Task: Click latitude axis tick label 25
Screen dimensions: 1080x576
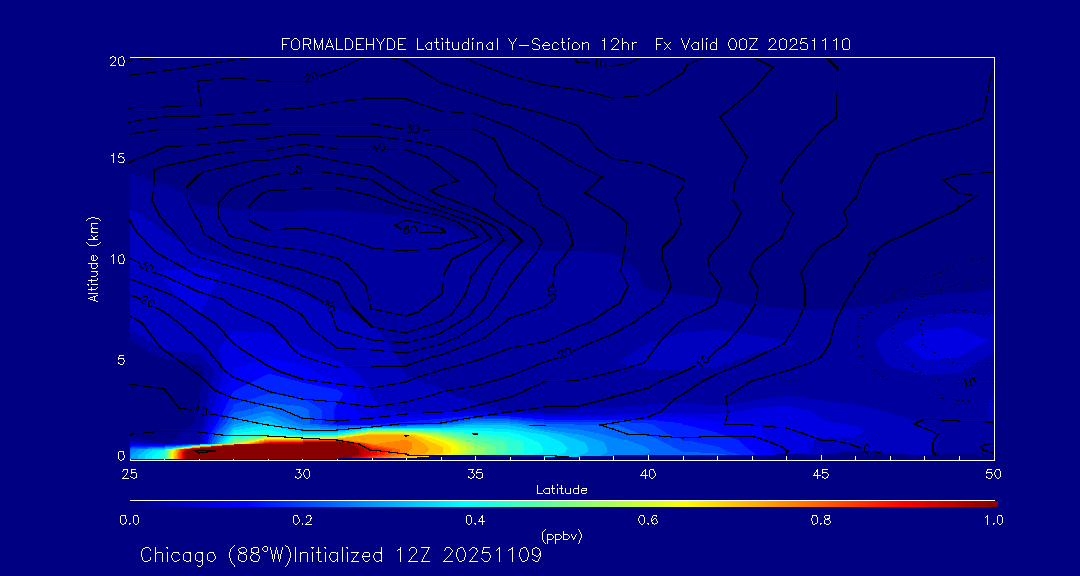Action: (129, 474)
